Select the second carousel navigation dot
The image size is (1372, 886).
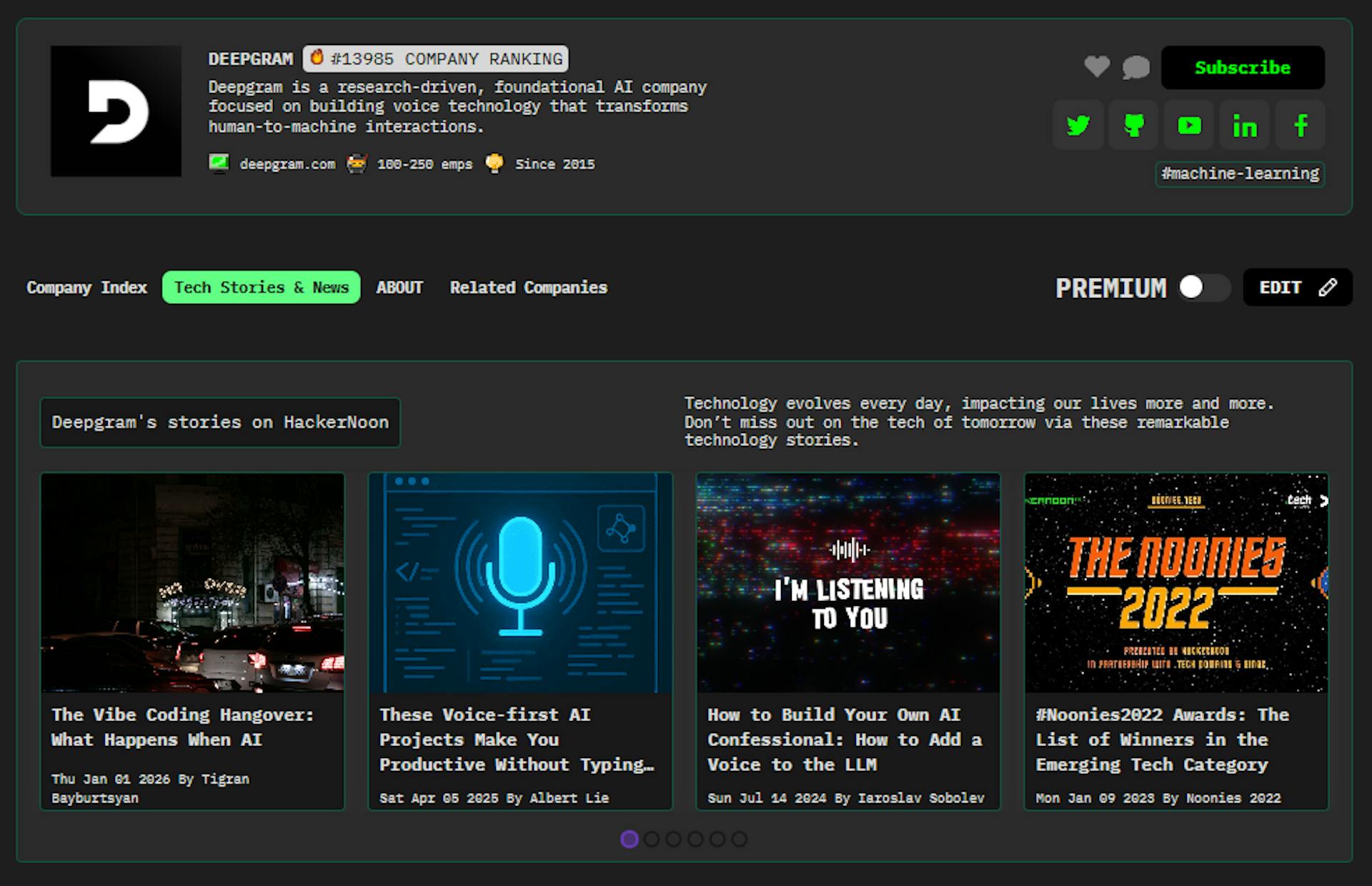pyautogui.click(x=651, y=840)
